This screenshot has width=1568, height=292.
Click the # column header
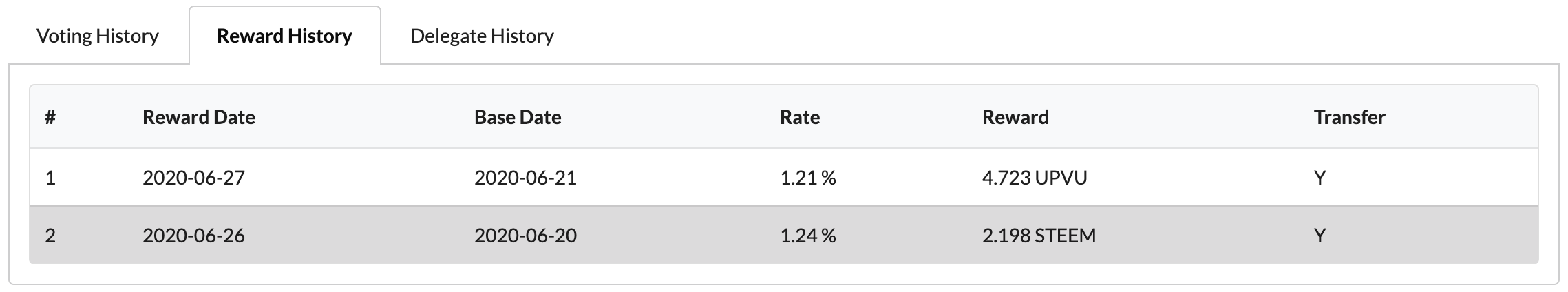(50, 117)
